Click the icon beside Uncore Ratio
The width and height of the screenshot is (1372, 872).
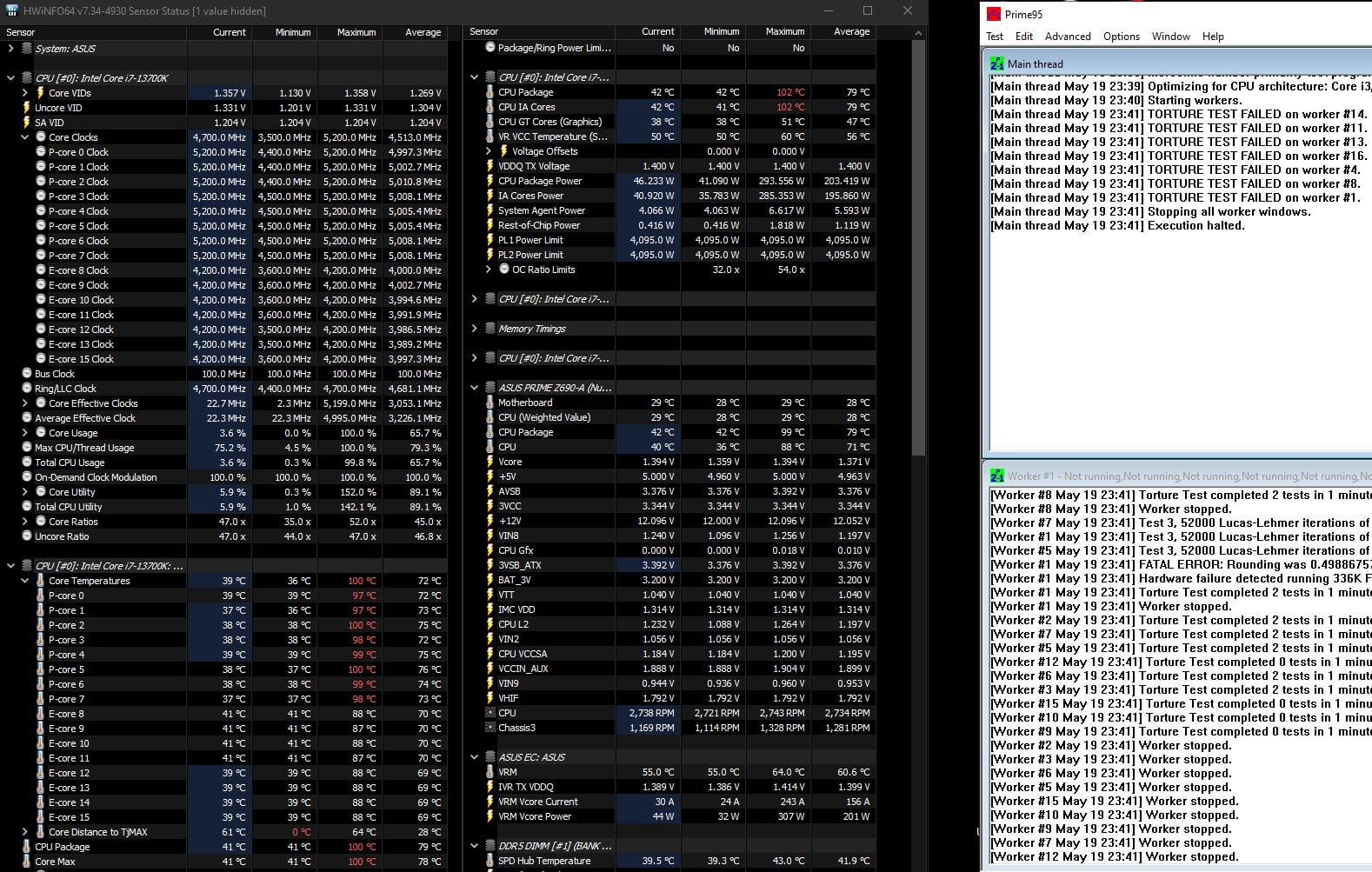(27, 536)
